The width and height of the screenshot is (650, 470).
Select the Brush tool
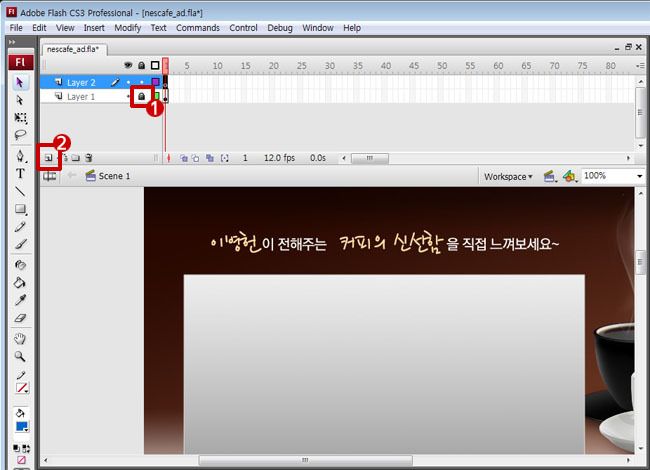pos(20,244)
